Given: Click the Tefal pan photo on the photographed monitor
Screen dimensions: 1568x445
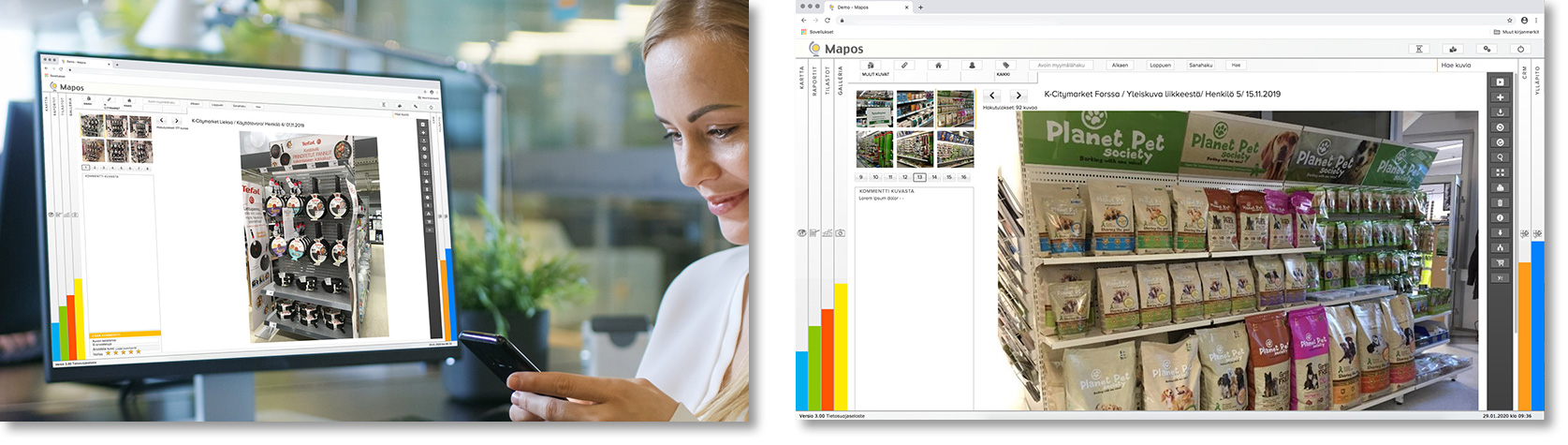Looking at the screenshot, I should tap(314, 234).
